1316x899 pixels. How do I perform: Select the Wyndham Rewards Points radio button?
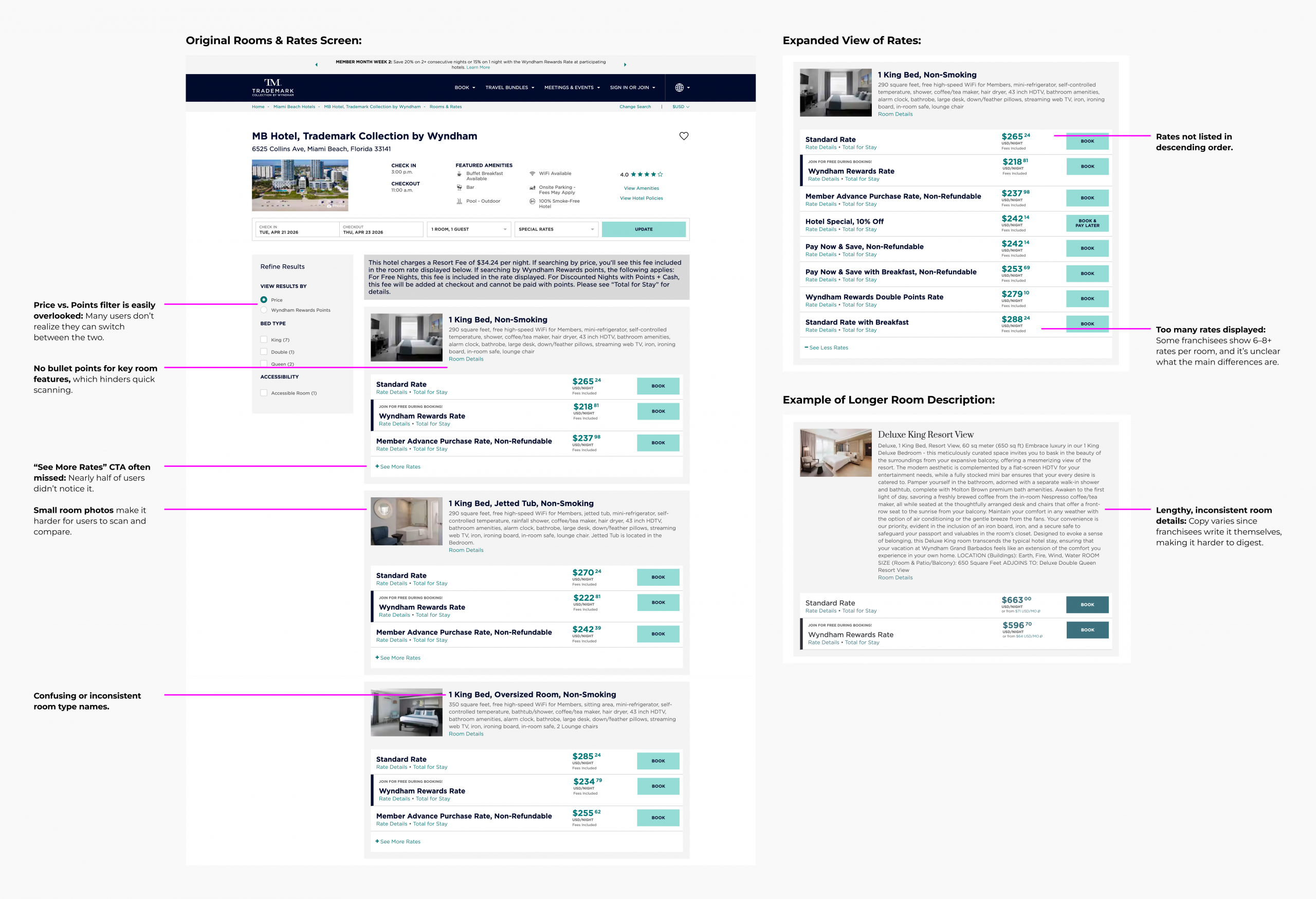coord(264,310)
